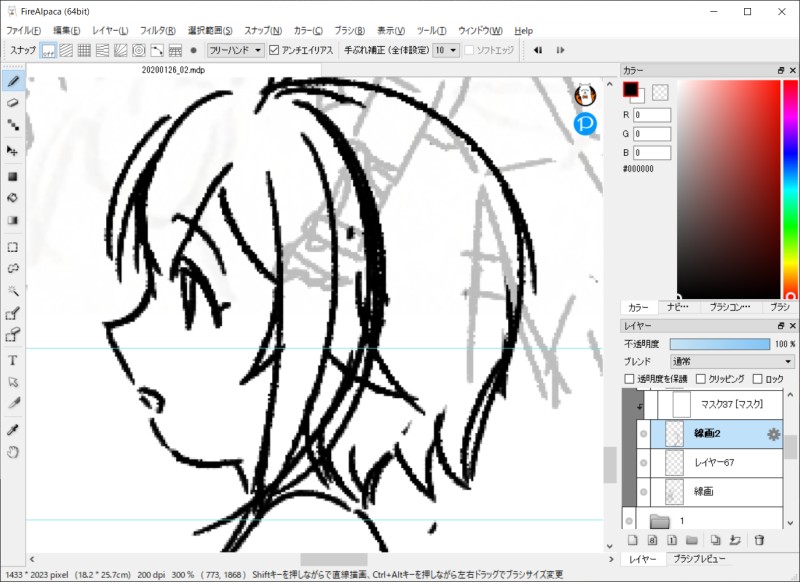The width and height of the screenshot is (800, 582).
Task: Open the フリーハンド dropdown
Action: click(236, 50)
